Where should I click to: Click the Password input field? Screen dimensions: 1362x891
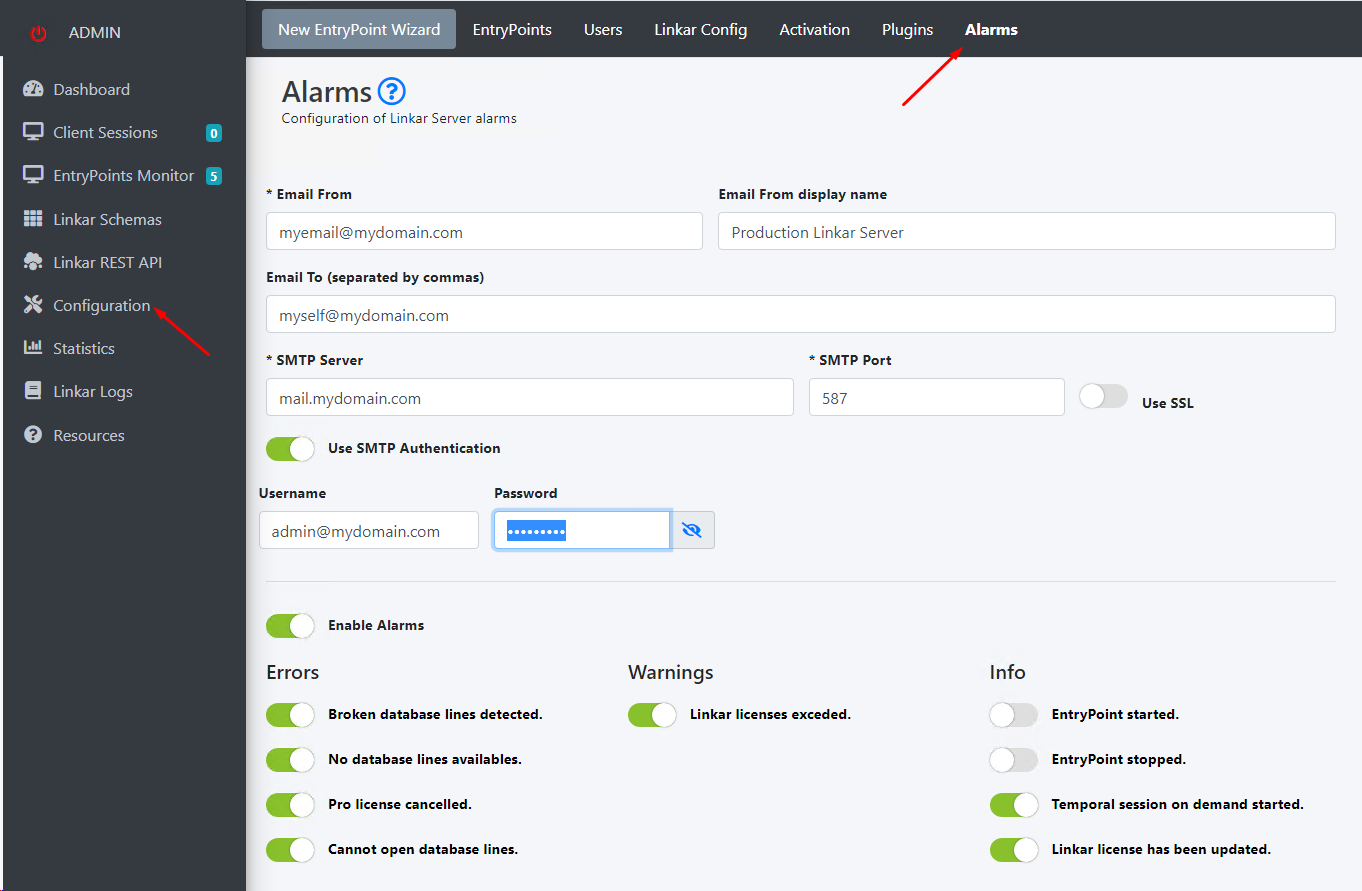pos(582,530)
